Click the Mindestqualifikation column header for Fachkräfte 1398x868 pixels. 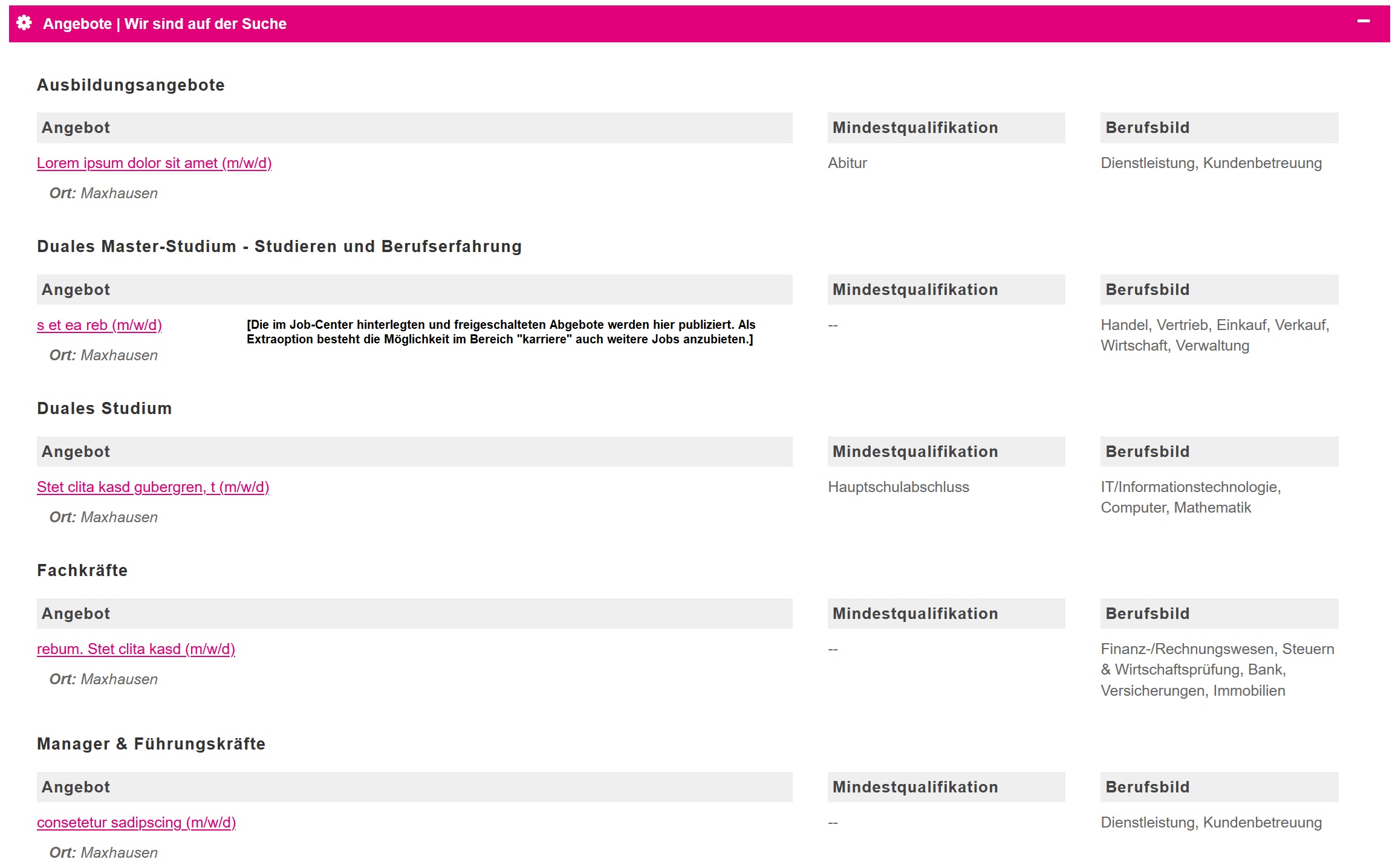click(915, 613)
